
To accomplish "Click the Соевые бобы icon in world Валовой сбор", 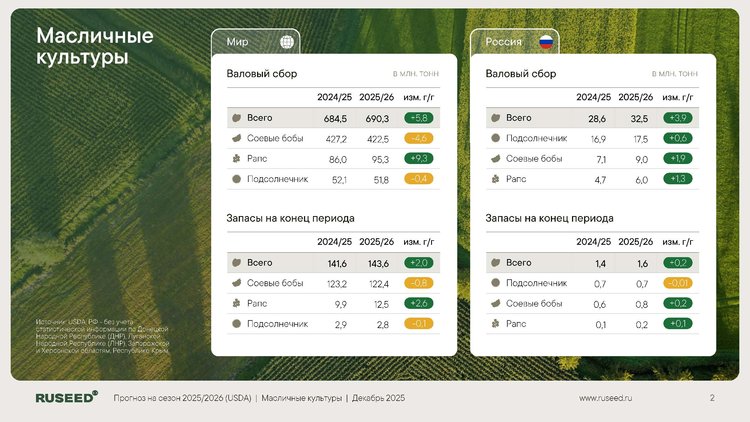I will coord(236,138).
